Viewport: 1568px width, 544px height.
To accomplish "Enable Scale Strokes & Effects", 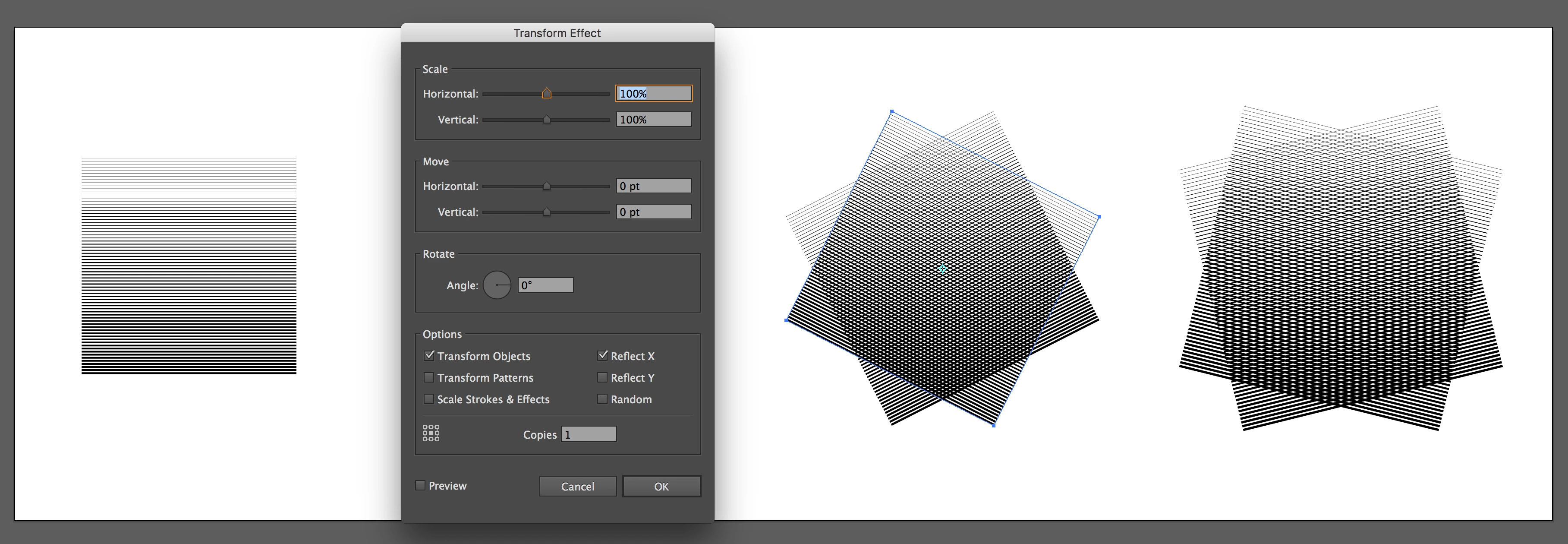I will tap(429, 399).
